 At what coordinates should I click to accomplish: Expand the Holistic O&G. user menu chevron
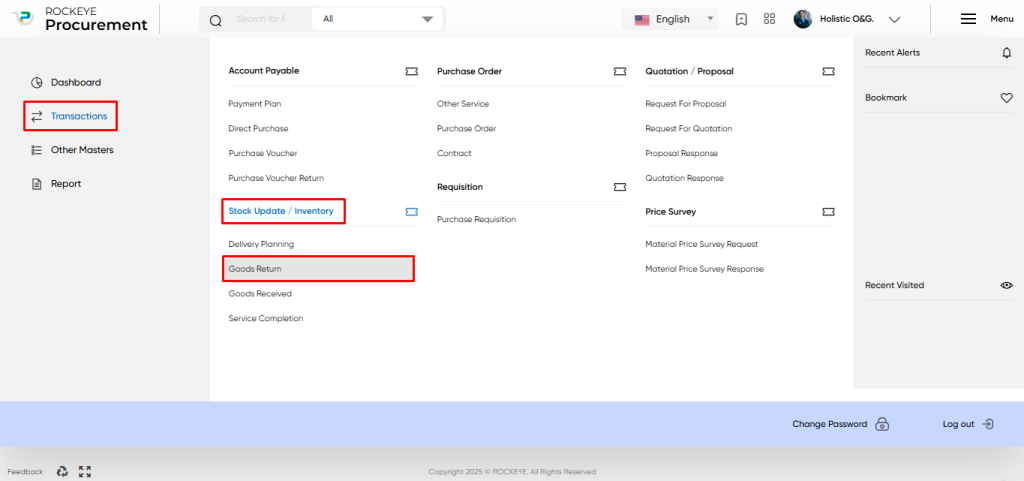895,20
